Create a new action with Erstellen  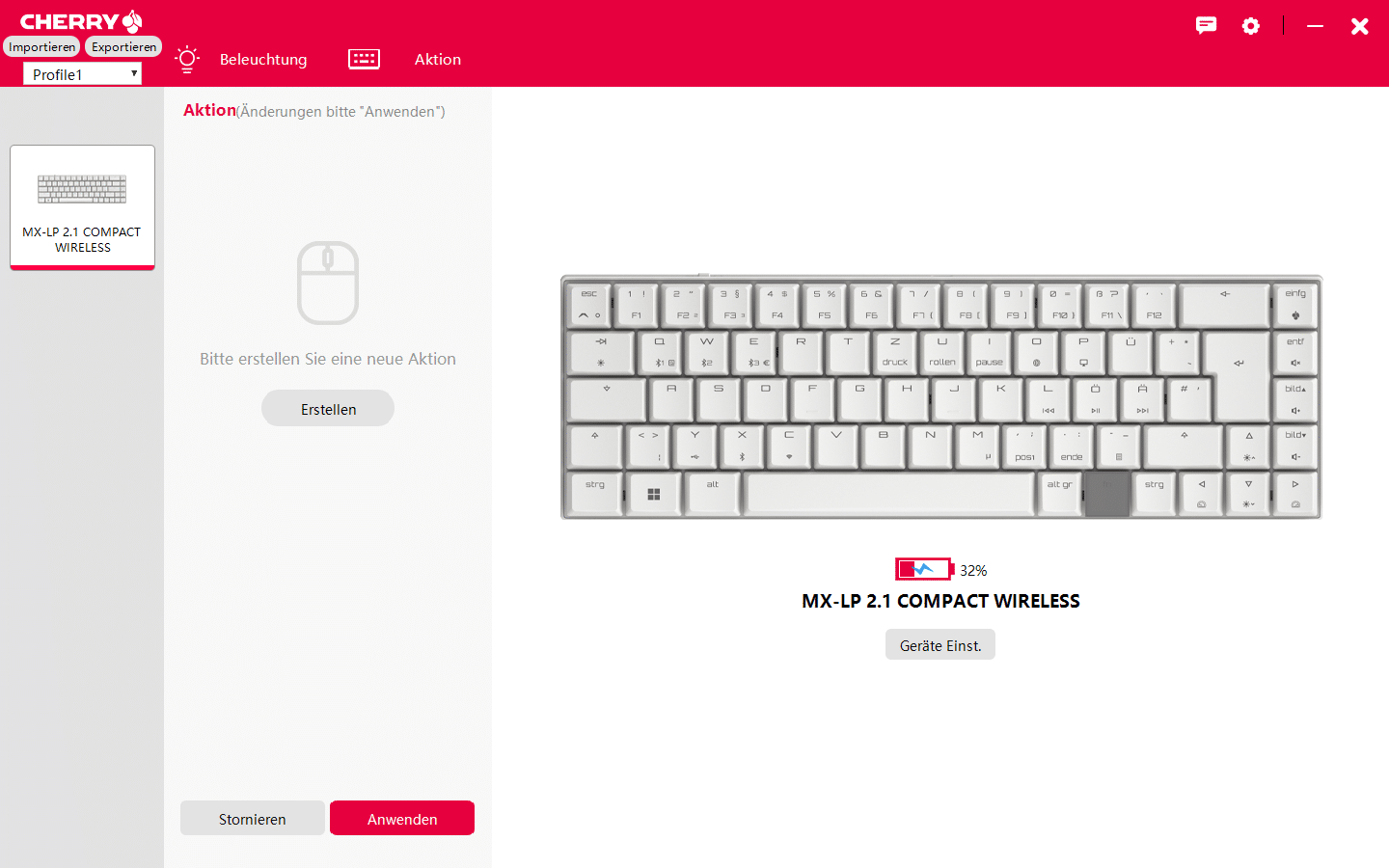pyautogui.click(x=328, y=409)
